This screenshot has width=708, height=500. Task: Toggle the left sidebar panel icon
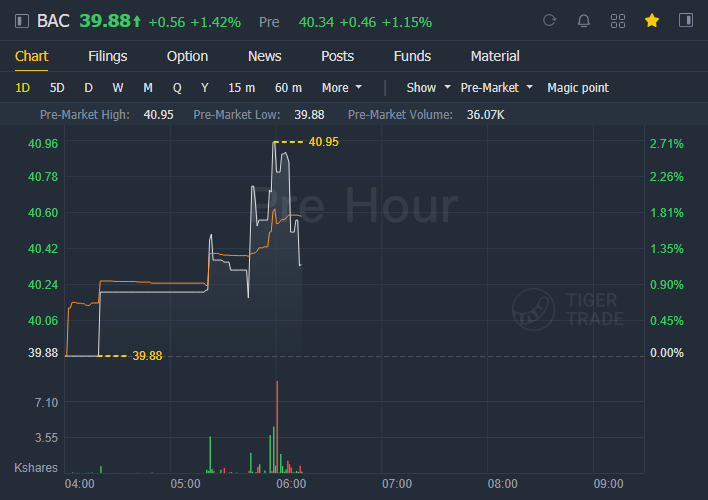pos(22,21)
